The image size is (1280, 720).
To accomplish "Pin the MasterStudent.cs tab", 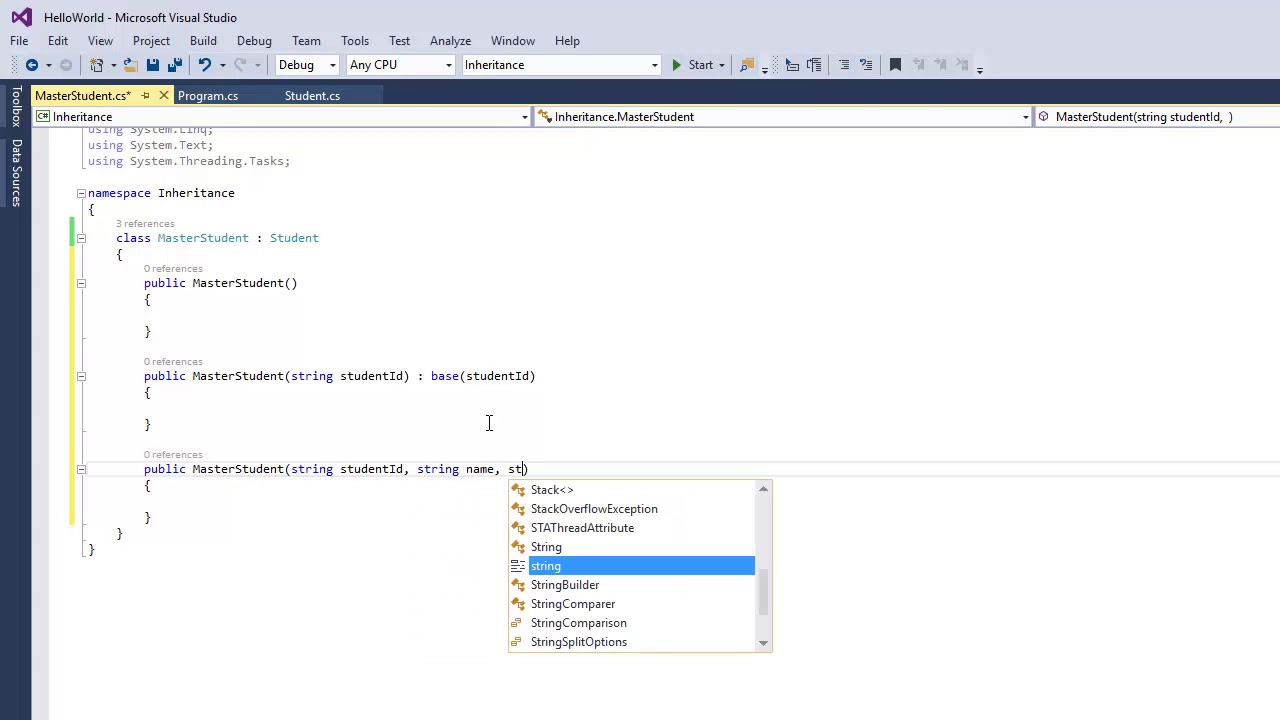I will pyautogui.click(x=145, y=96).
